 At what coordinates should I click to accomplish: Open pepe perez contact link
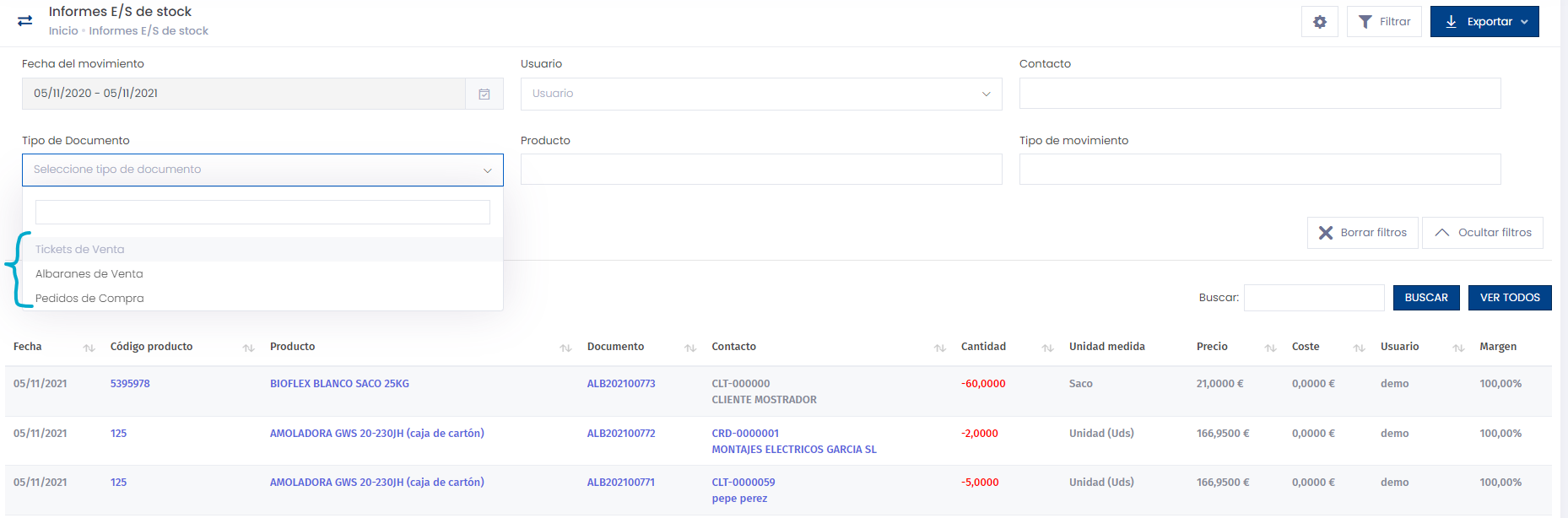[x=739, y=499]
